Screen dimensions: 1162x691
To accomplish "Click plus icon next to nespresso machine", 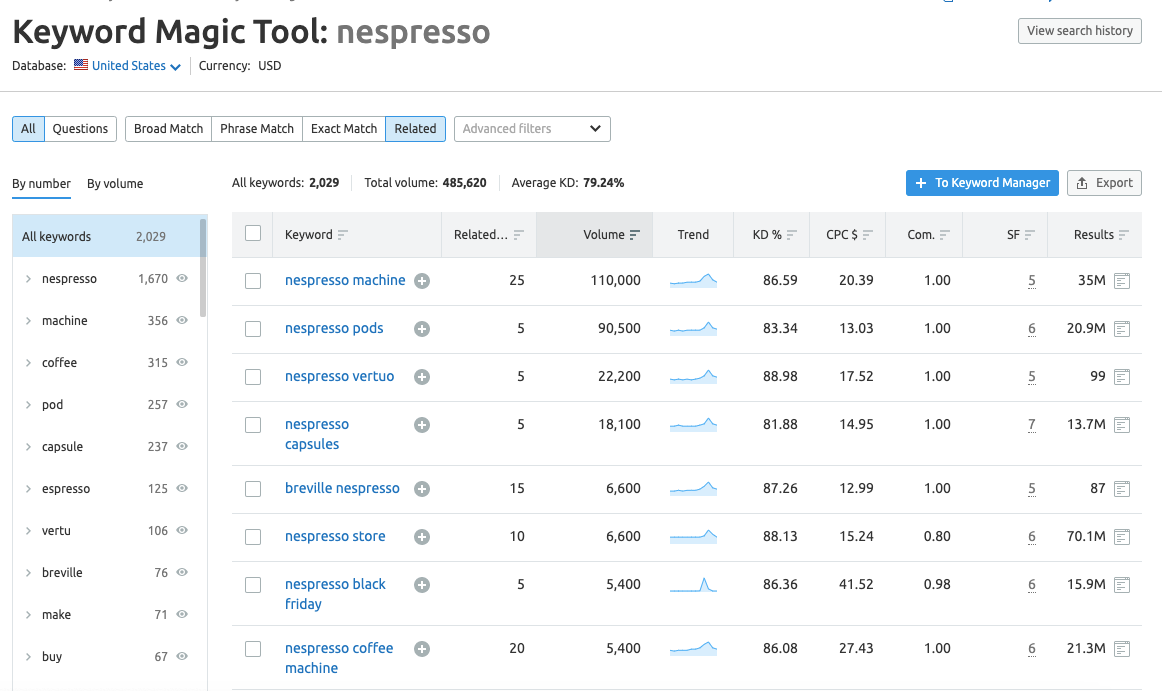I will pos(422,281).
